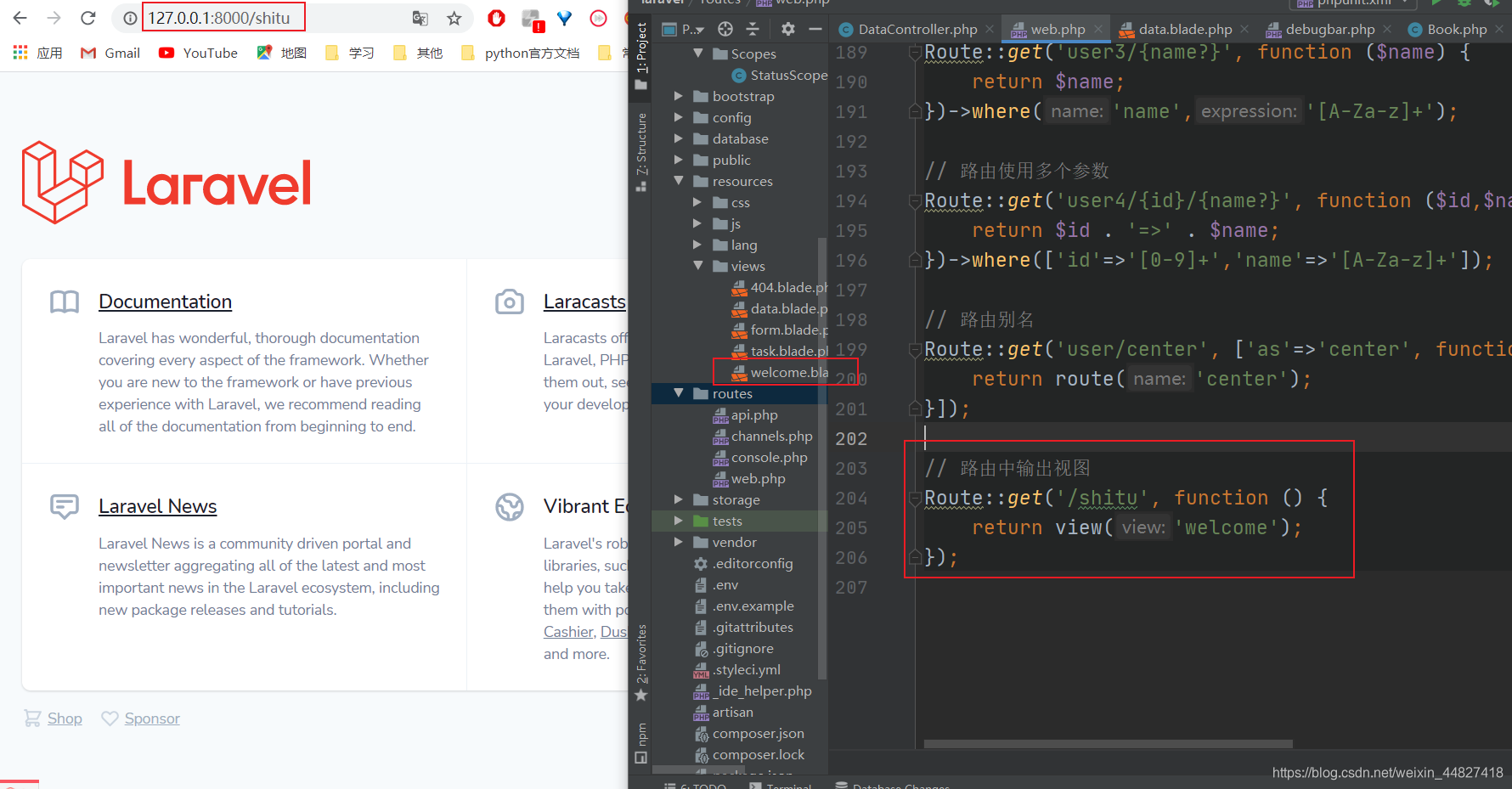Collapse the routes folder
The width and height of the screenshot is (1512, 789).
[678, 393]
